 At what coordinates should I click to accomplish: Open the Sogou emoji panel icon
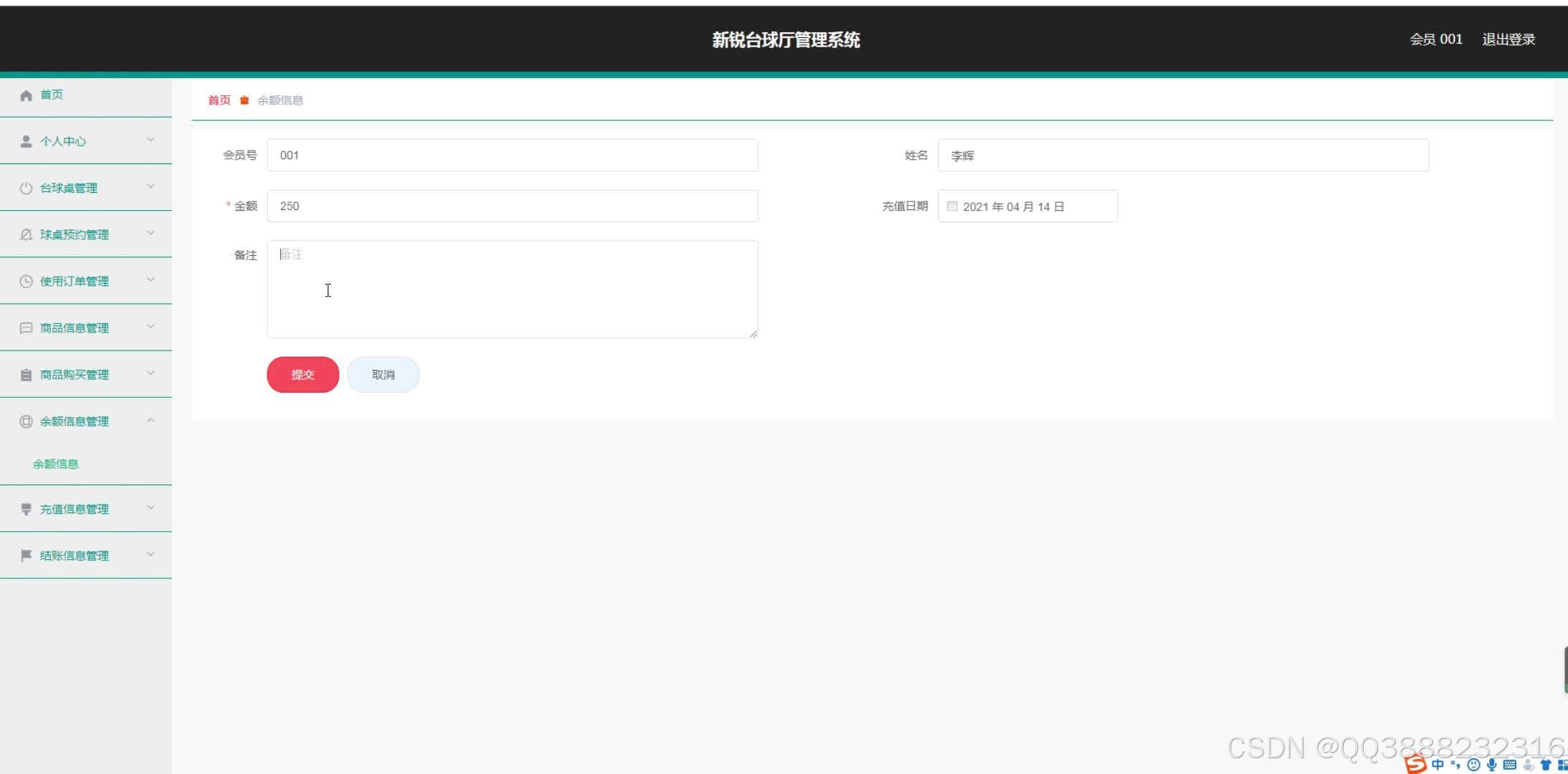click(1473, 765)
